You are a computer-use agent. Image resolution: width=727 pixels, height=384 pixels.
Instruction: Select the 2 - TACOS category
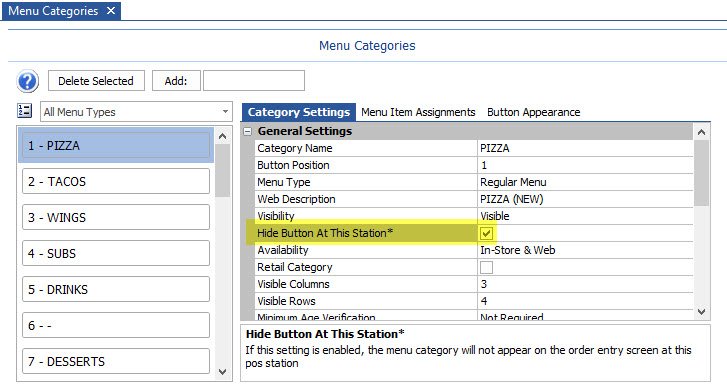point(116,181)
